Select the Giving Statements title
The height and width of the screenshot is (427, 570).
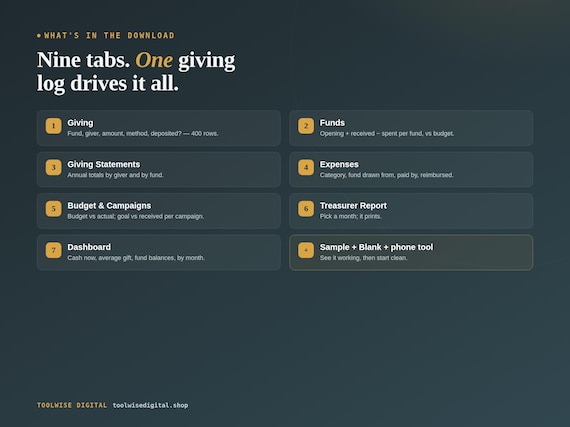point(104,164)
